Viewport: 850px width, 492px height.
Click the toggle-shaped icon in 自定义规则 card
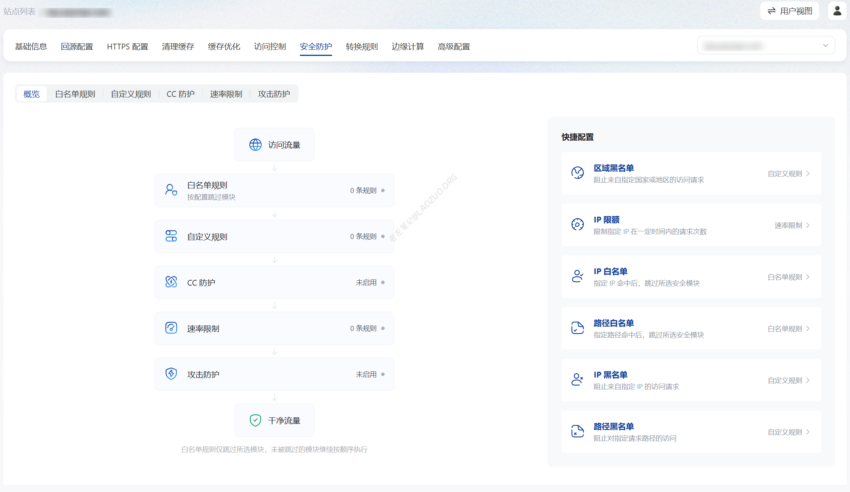click(x=171, y=236)
